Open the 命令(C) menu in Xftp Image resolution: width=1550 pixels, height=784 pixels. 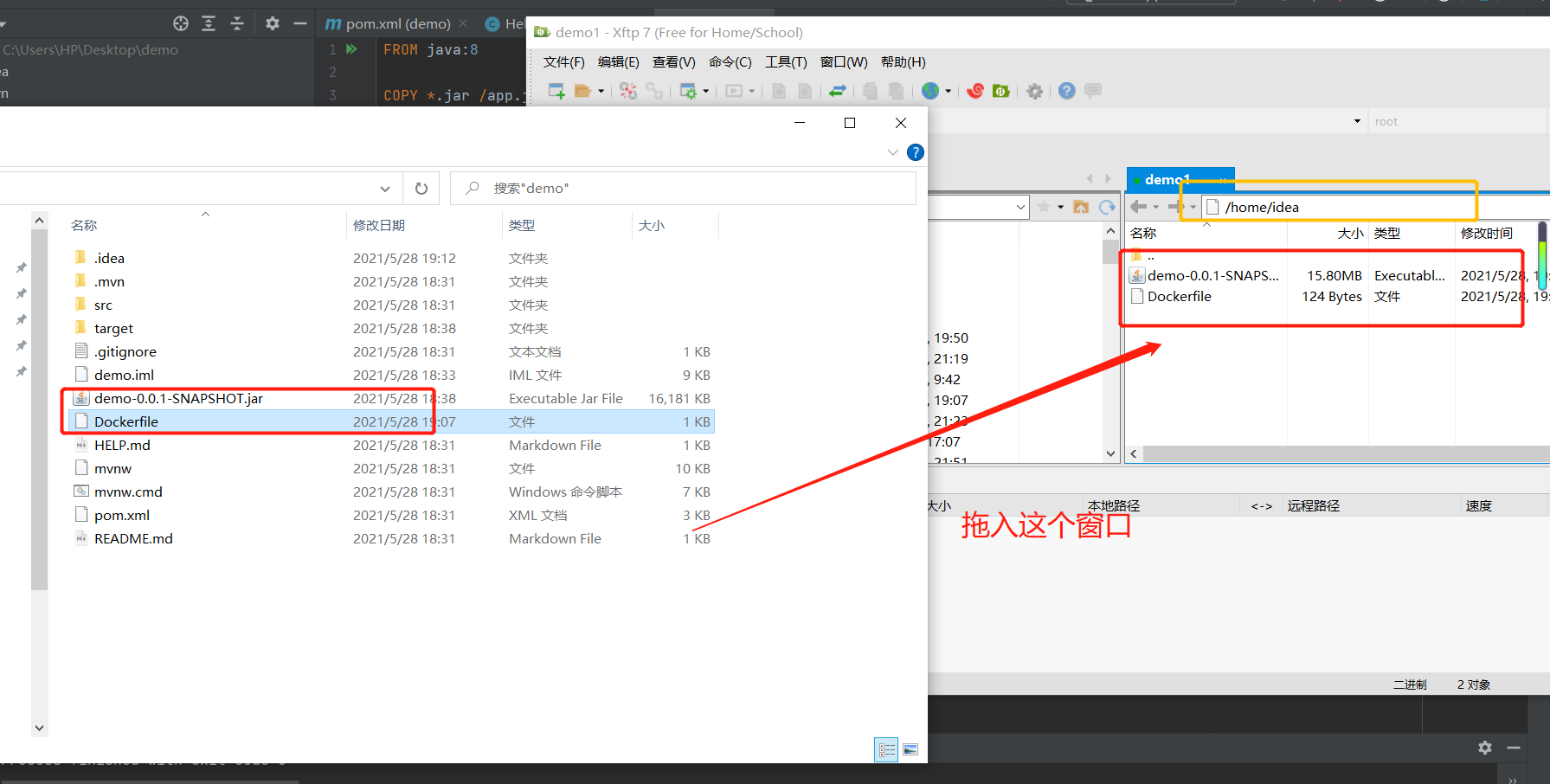(730, 62)
